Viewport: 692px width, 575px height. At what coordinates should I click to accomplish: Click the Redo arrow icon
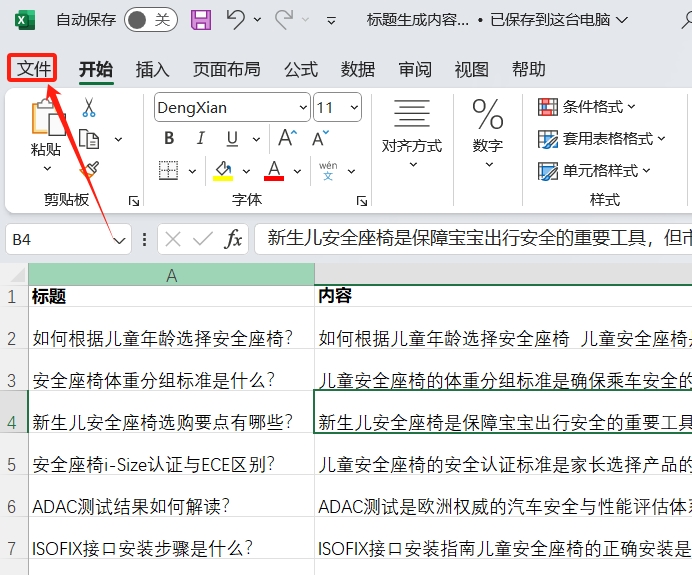tap(284, 19)
